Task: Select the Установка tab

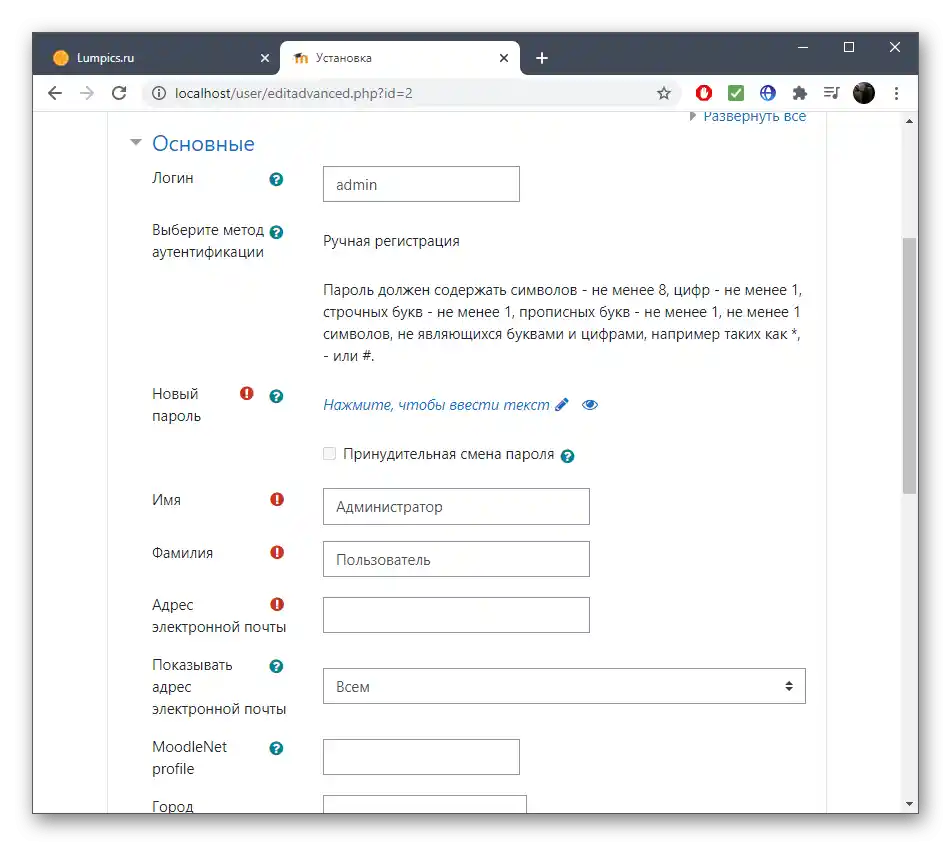Action: 400,58
